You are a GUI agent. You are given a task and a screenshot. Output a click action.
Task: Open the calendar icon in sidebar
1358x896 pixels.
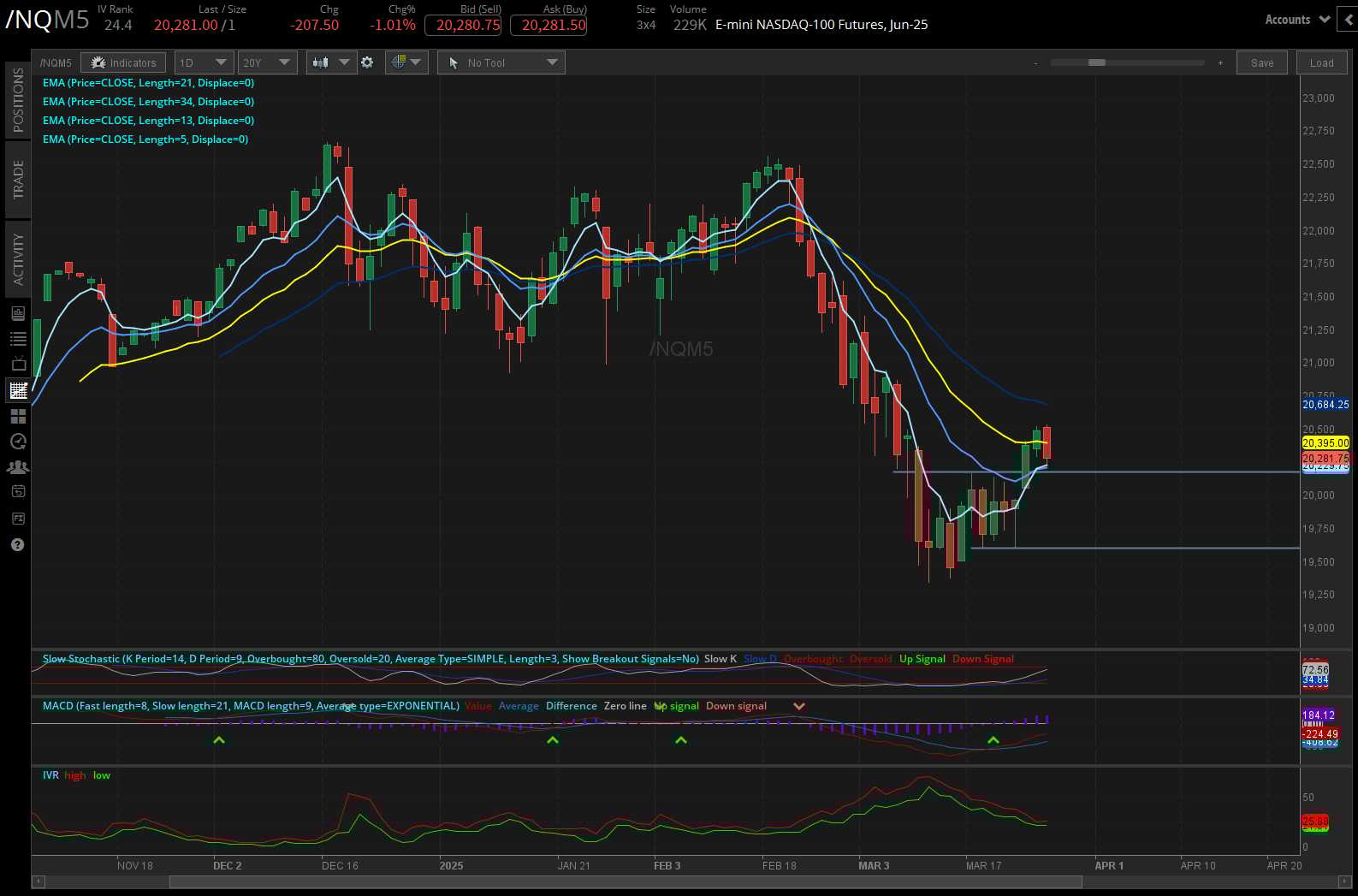(18, 492)
